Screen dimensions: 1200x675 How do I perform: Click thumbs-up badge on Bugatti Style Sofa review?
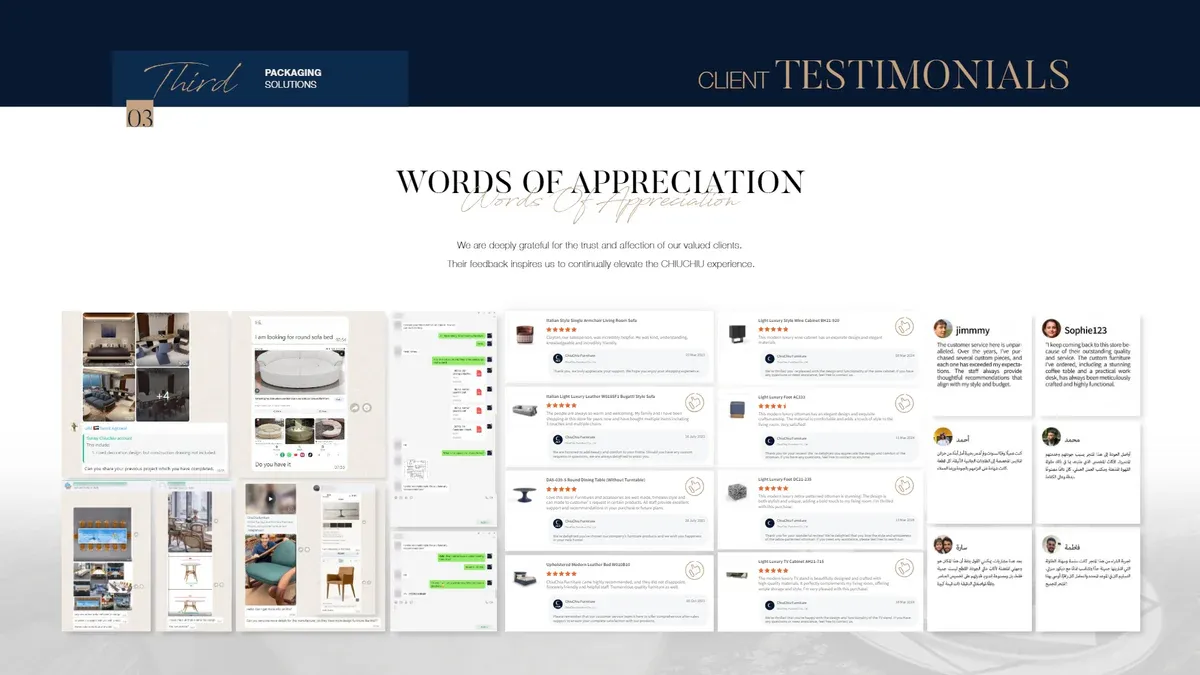[695, 405]
